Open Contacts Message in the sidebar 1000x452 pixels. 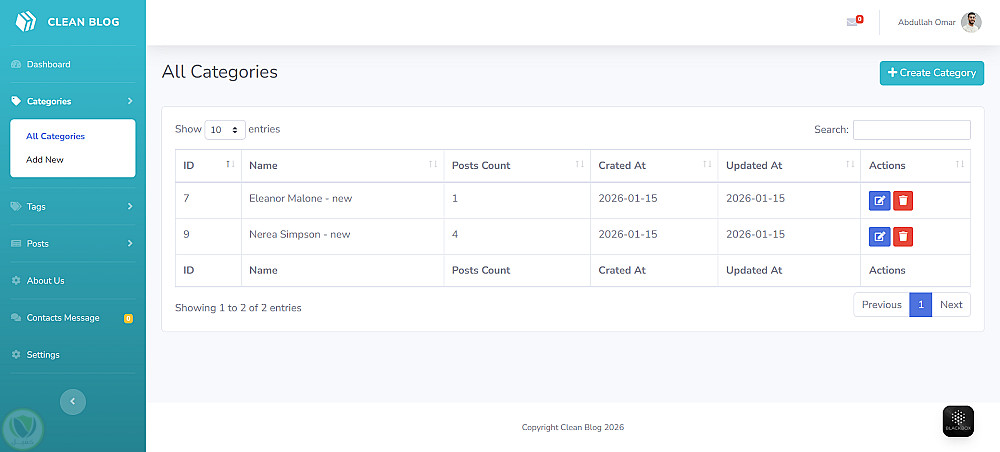coord(63,318)
